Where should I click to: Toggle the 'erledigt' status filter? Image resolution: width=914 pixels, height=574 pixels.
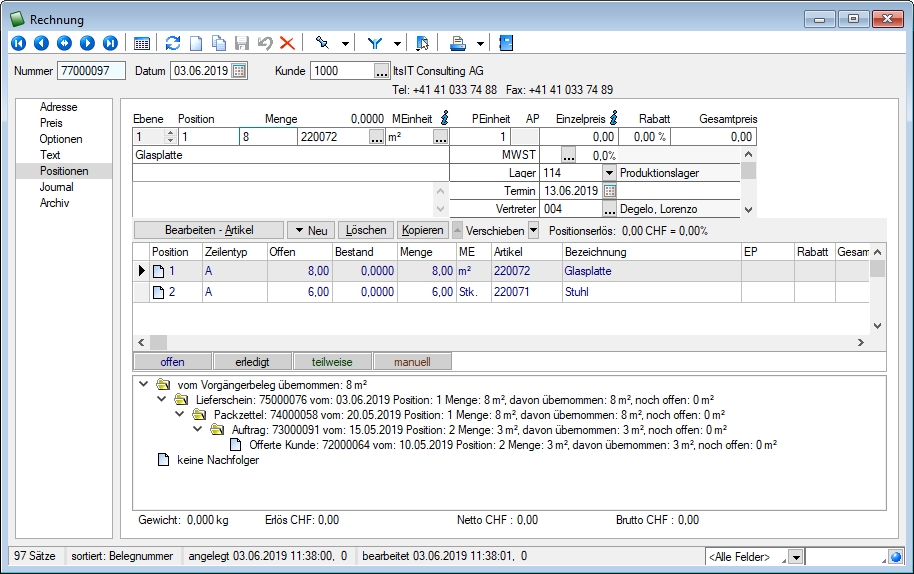pyautogui.click(x=252, y=361)
